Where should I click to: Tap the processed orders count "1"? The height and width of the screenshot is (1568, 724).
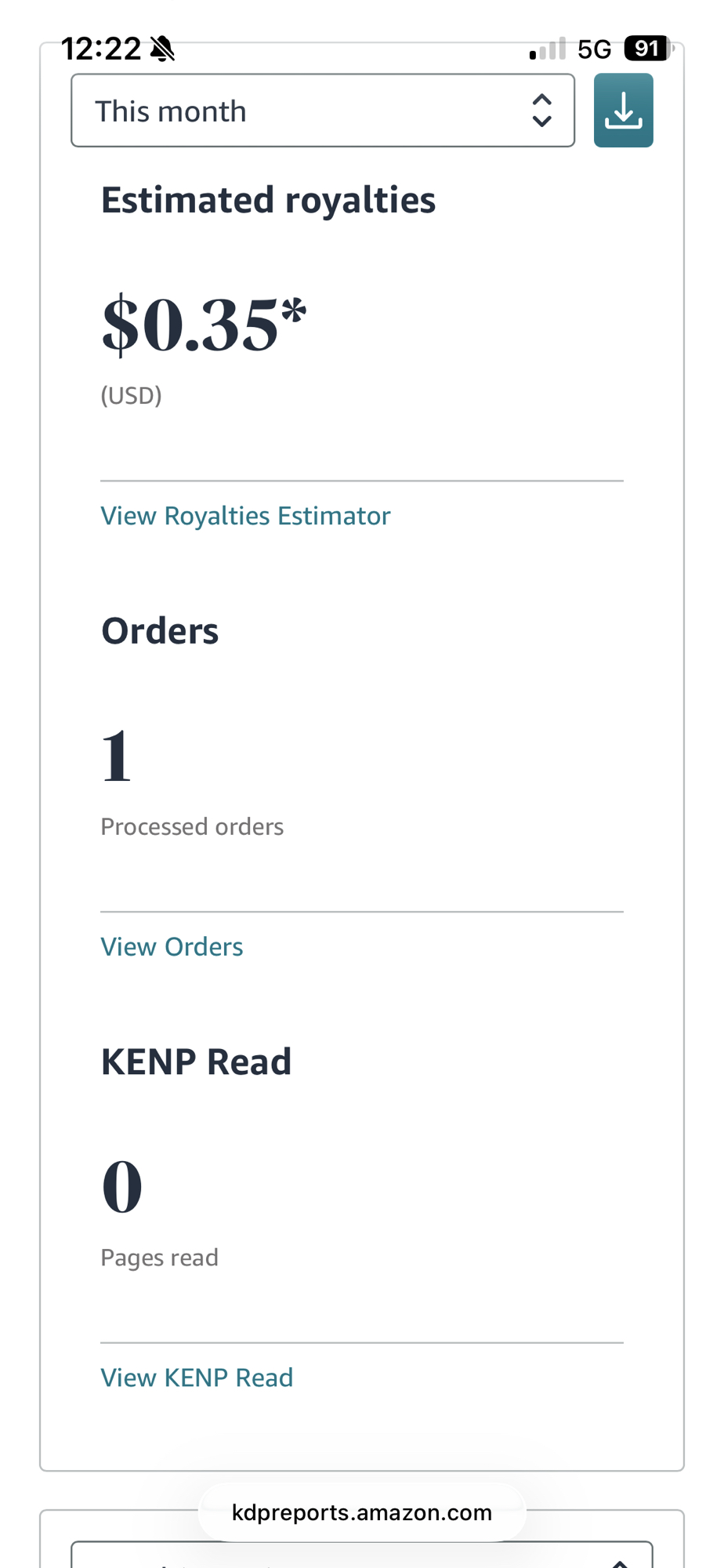tap(117, 756)
